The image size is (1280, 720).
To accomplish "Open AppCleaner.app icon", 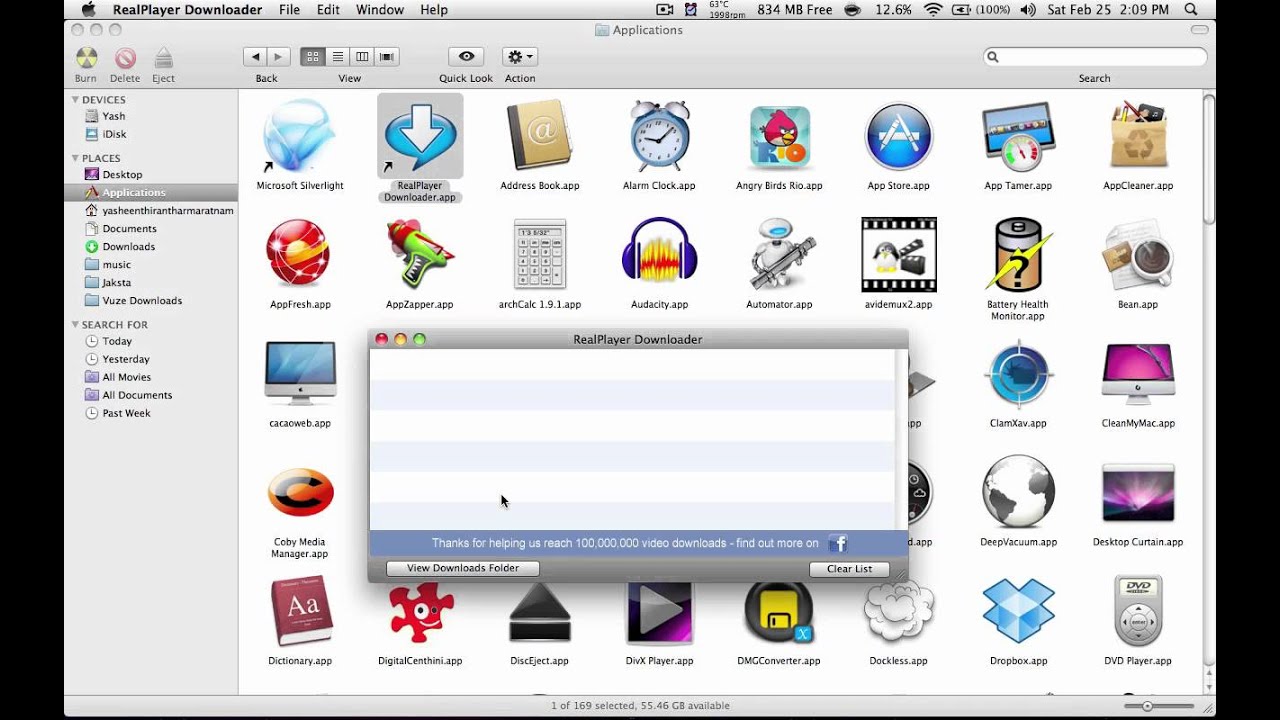I will point(1138,136).
